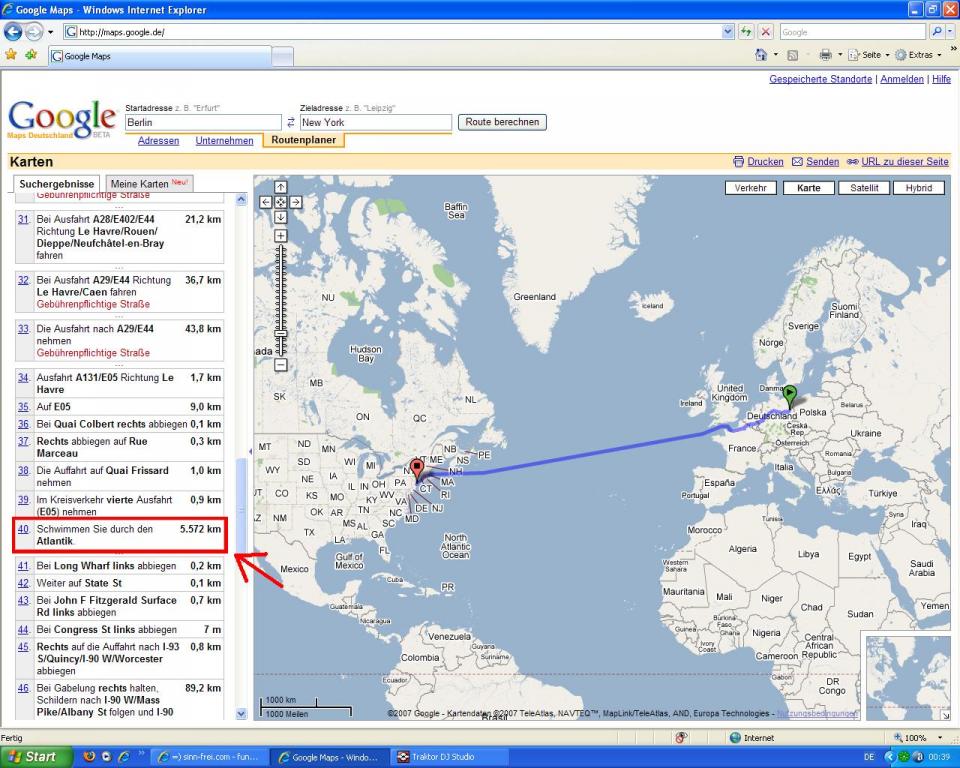Open the recent pages dropdown arrow
960x768 pixels.
50,32
